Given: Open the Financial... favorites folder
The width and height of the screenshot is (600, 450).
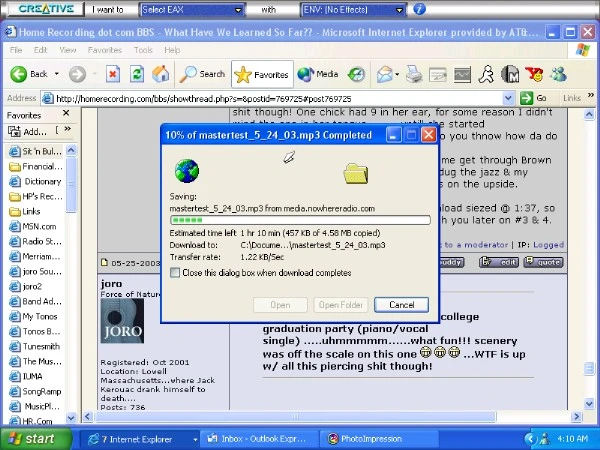Looking at the screenshot, I should click(x=35, y=166).
